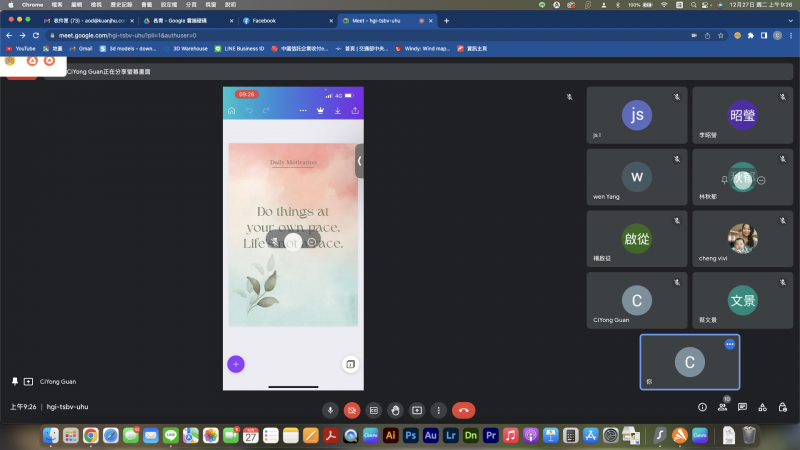Switch to the Gmail inbox tab

pos(88,21)
